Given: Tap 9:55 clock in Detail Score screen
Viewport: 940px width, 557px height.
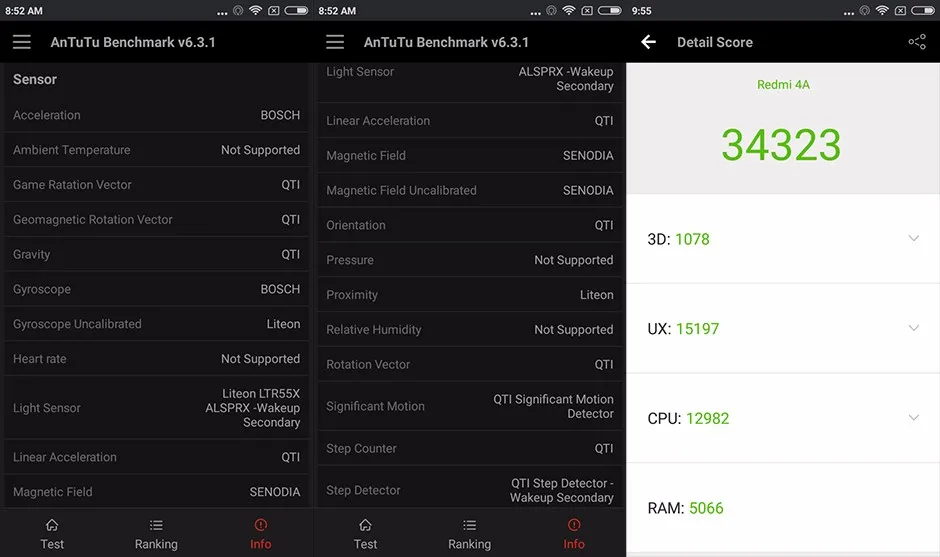Looking at the screenshot, I should (641, 11).
